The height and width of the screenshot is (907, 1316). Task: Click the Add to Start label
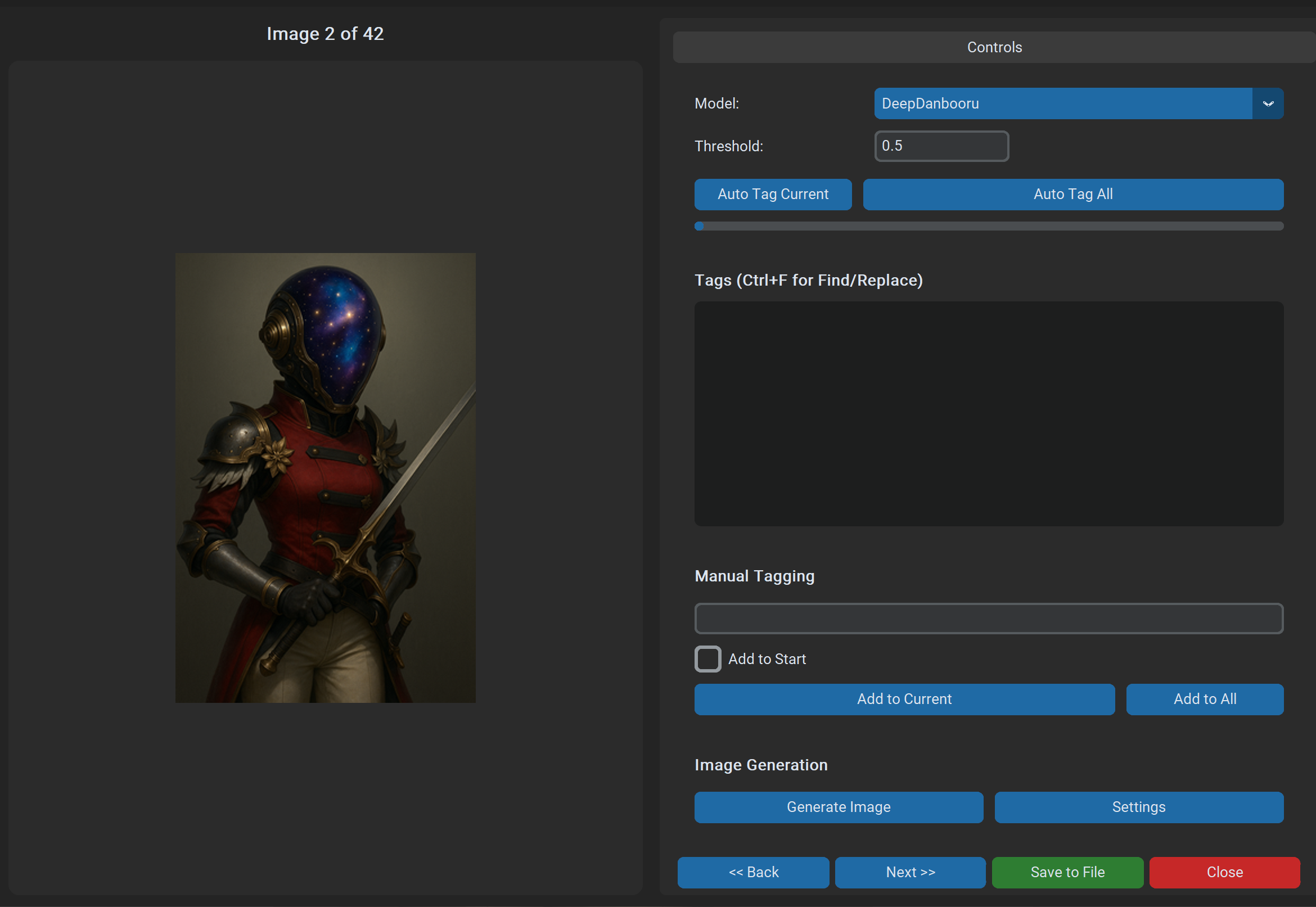click(767, 659)
